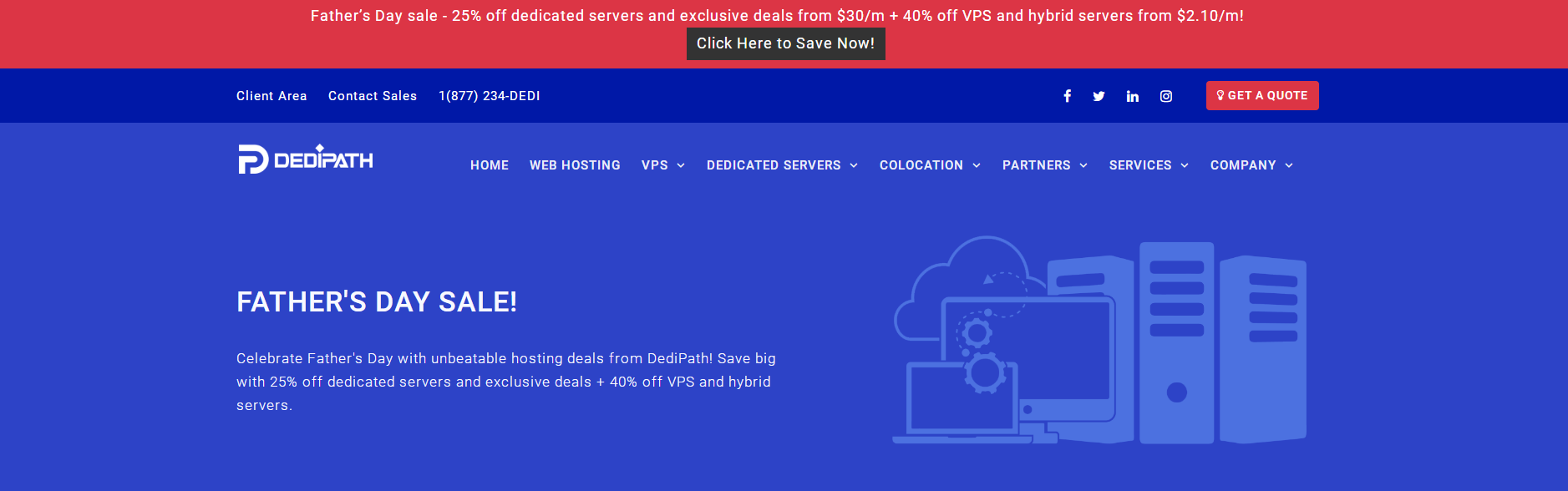The image size is (1568, 491).
Task: Expand Company dropdown chevron
Action: point(1289,165)
